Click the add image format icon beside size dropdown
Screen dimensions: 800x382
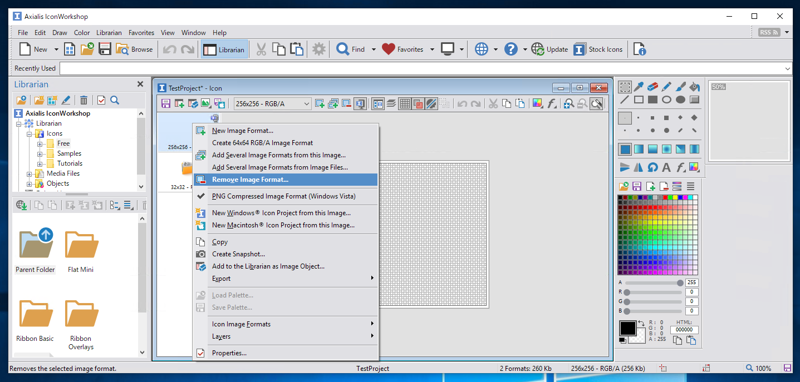320,104
